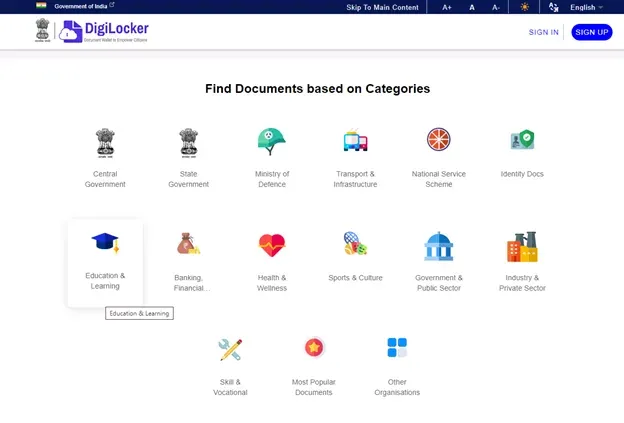Open the Health & Wellness heart icon
624x423 pixels.
271,245
